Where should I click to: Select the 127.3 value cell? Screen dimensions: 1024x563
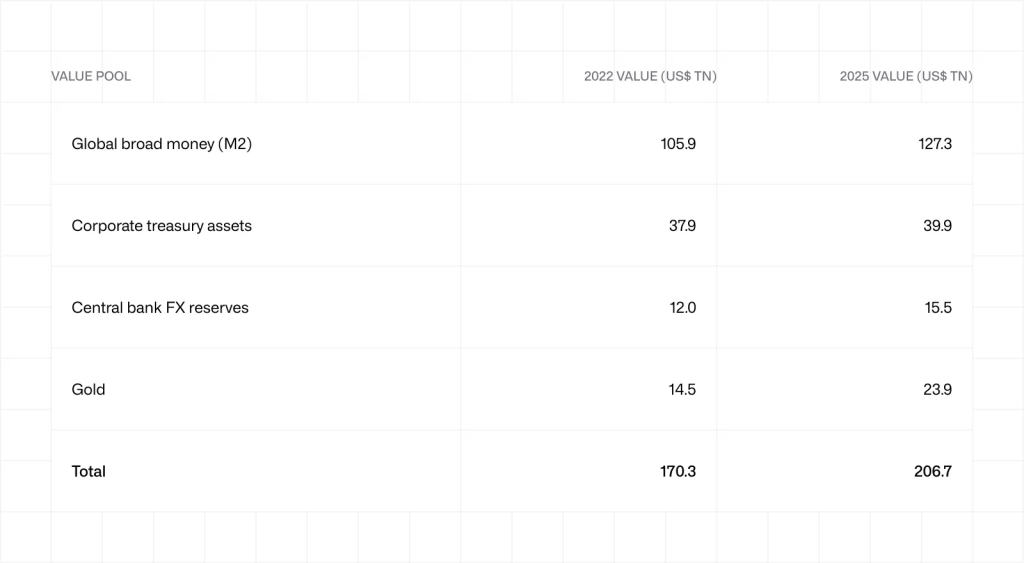[x=933, y=144]
